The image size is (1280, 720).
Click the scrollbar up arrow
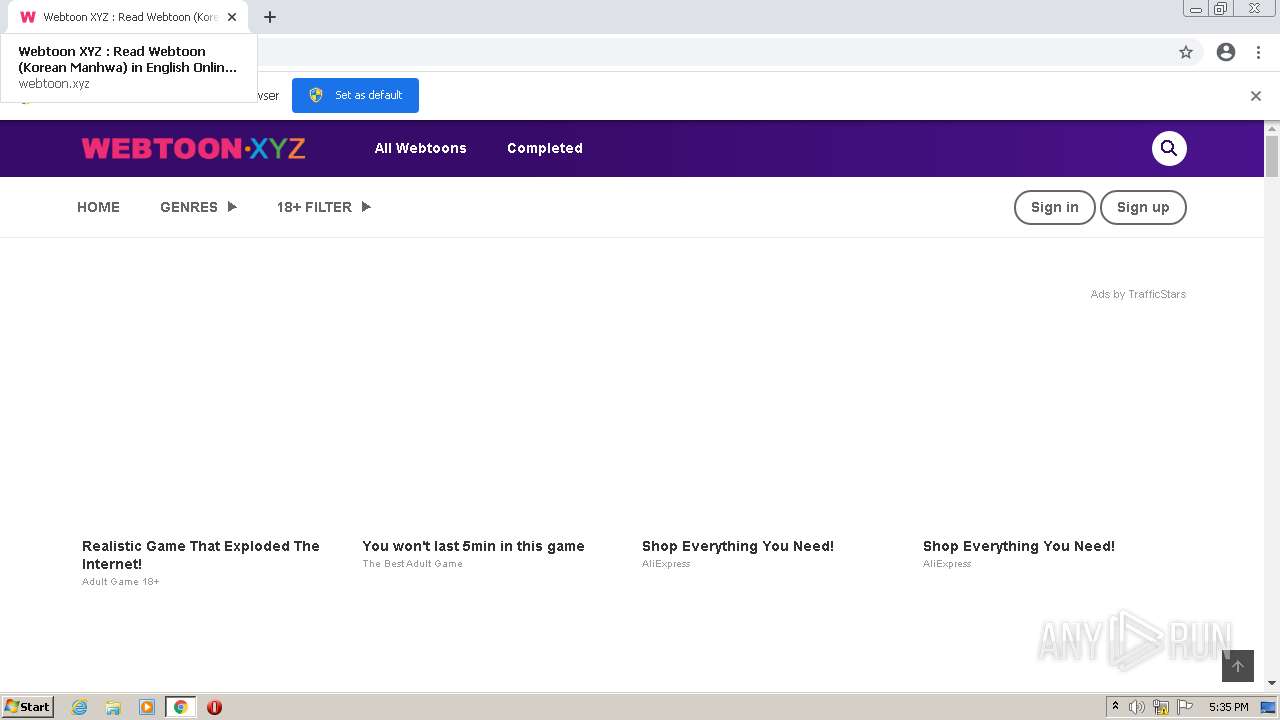tap(1272, 128)
